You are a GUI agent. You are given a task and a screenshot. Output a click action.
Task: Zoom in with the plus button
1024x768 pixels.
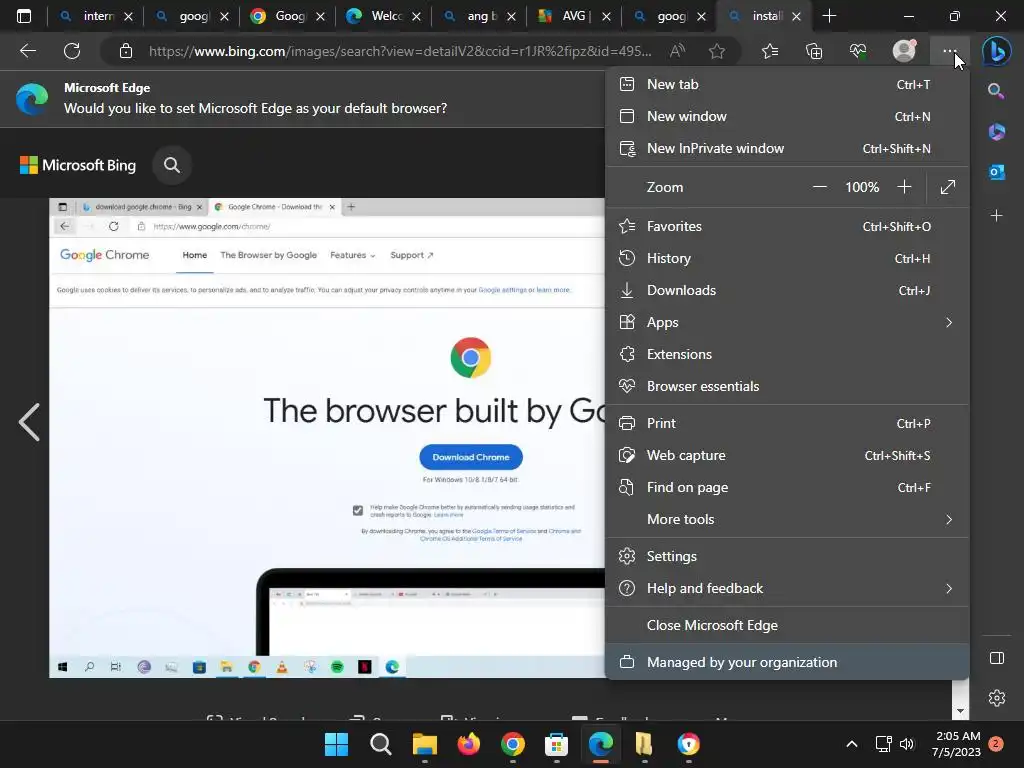tap(904, 187)
